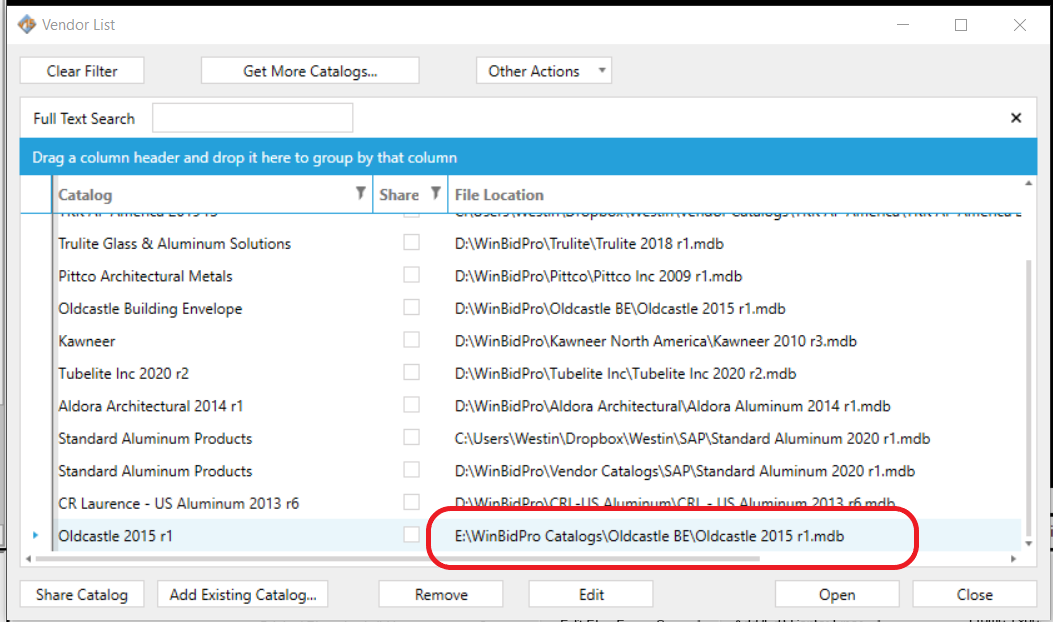Click the Share column header
This screenshot has height=622, width=1053.
coord(399,195)
